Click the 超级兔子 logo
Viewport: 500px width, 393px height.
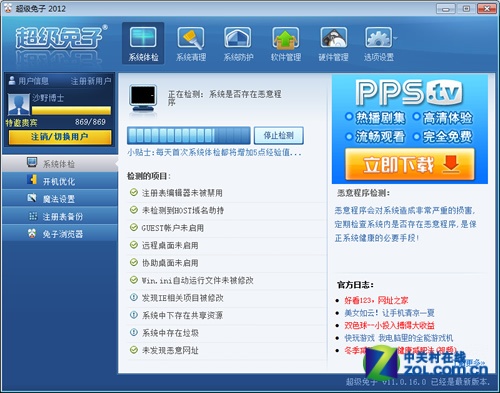click(x=61, y=37)
